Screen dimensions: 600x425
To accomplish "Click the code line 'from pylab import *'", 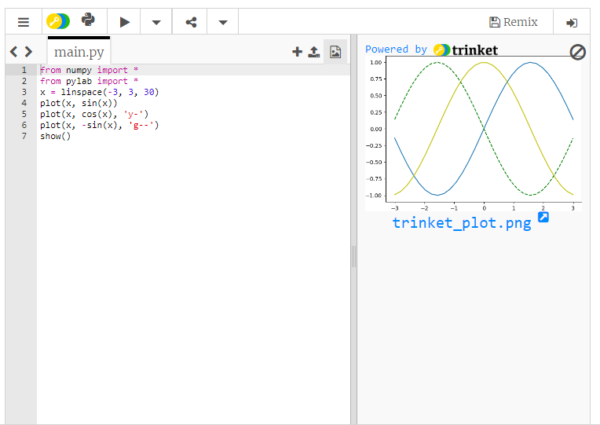I will click(89, 81).
